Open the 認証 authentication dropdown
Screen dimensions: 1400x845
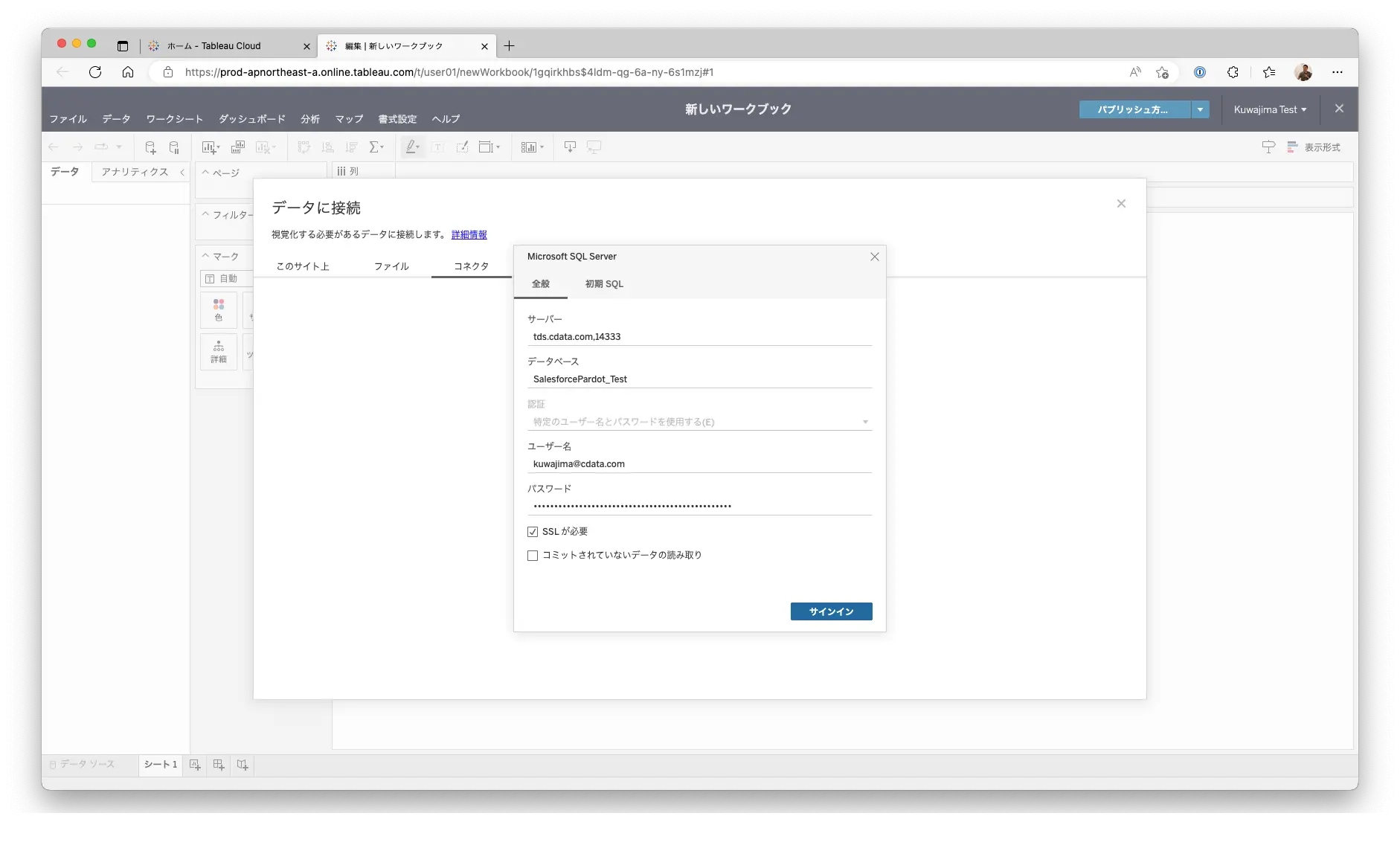[x=699, y=422]
